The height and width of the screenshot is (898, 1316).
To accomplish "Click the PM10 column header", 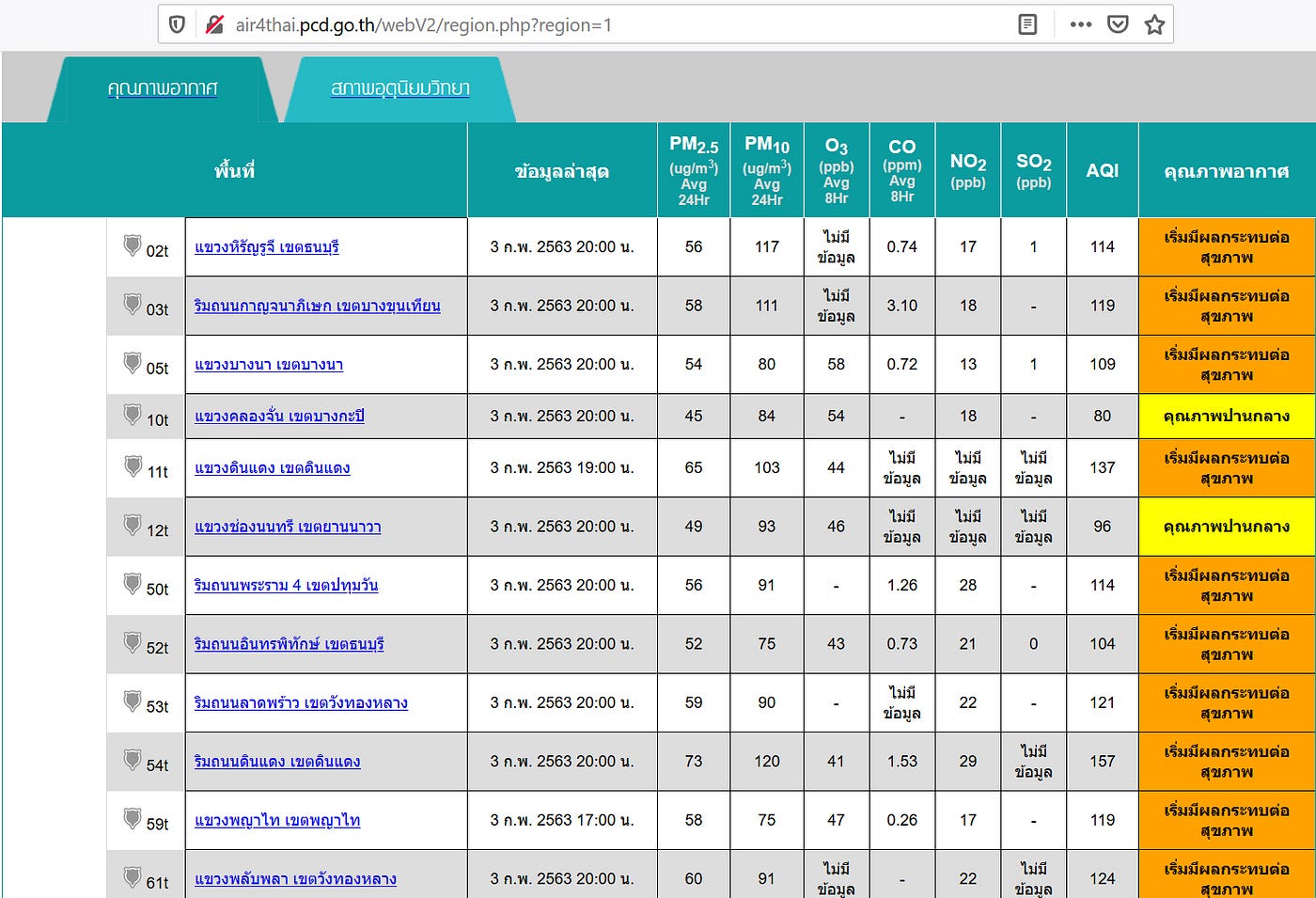I will (767, 170).
